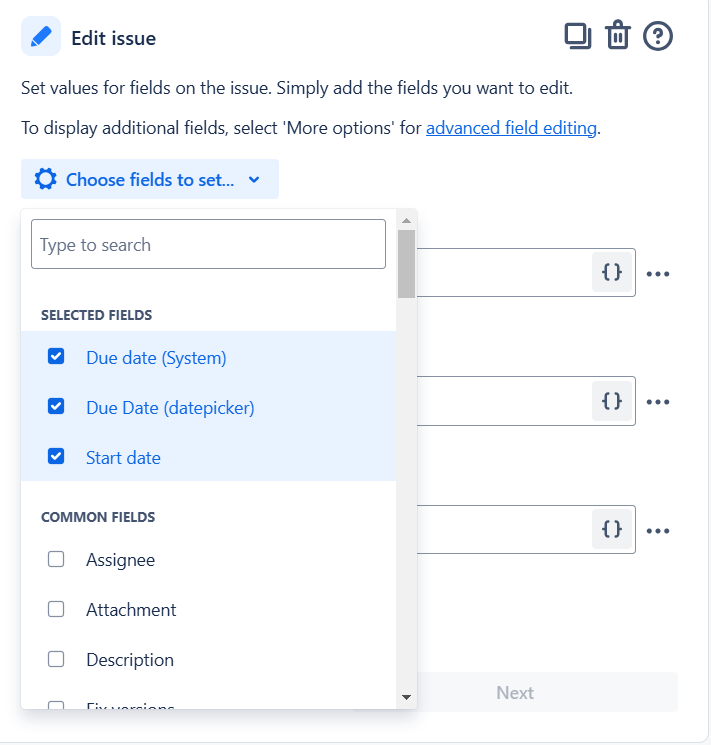The height and width of the screenshot is (745, 711).
Task: Click the duplicate component icon
Action: [577, 36]
